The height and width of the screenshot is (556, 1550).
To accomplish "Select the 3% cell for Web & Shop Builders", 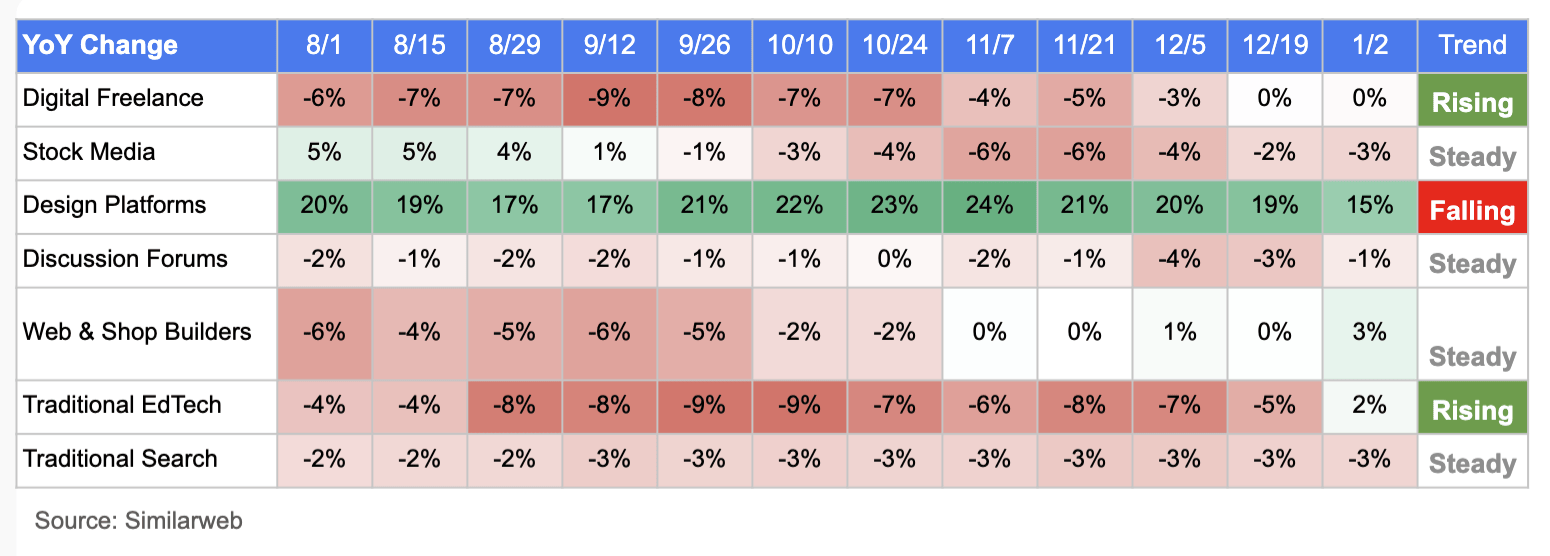I will pyautogui.click(x=1369, y=331).
